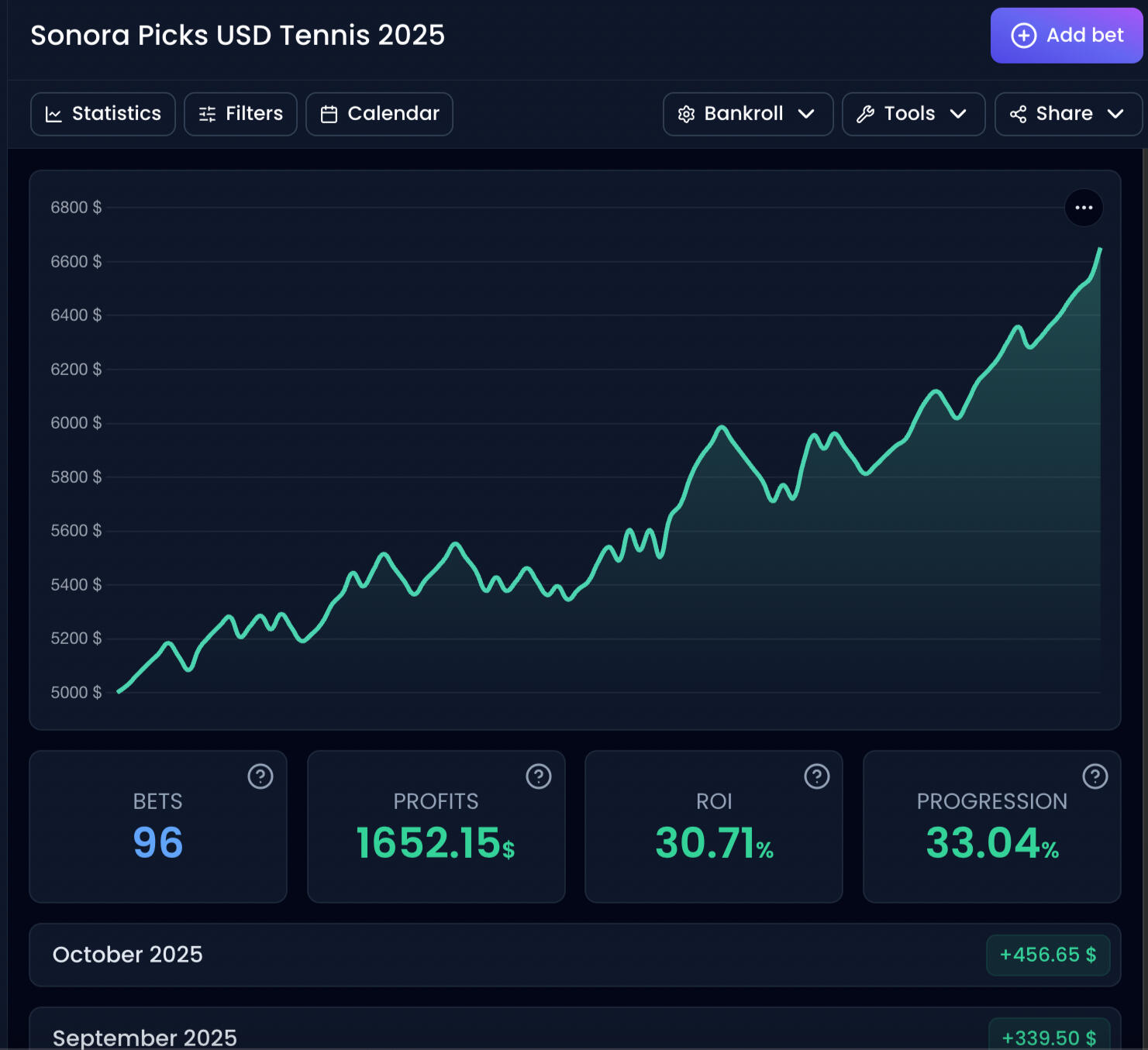The image size is (1148, 1050).
Task: Open the Bankroll dropdown chevron
Action: click(806, 114)
